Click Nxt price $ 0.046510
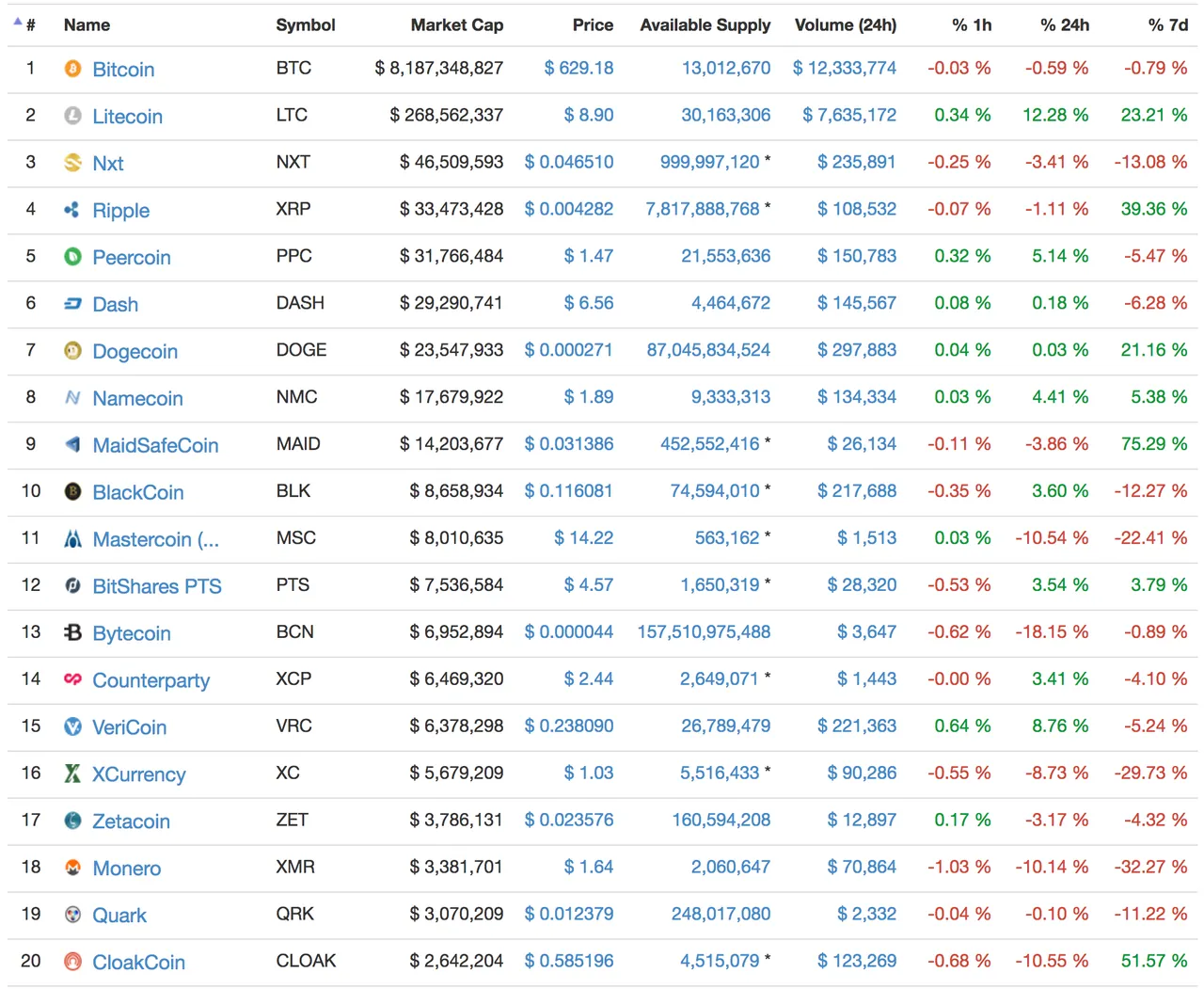Image resolution: width=1204 pixels, height=989 pixels. click(569, 162)
